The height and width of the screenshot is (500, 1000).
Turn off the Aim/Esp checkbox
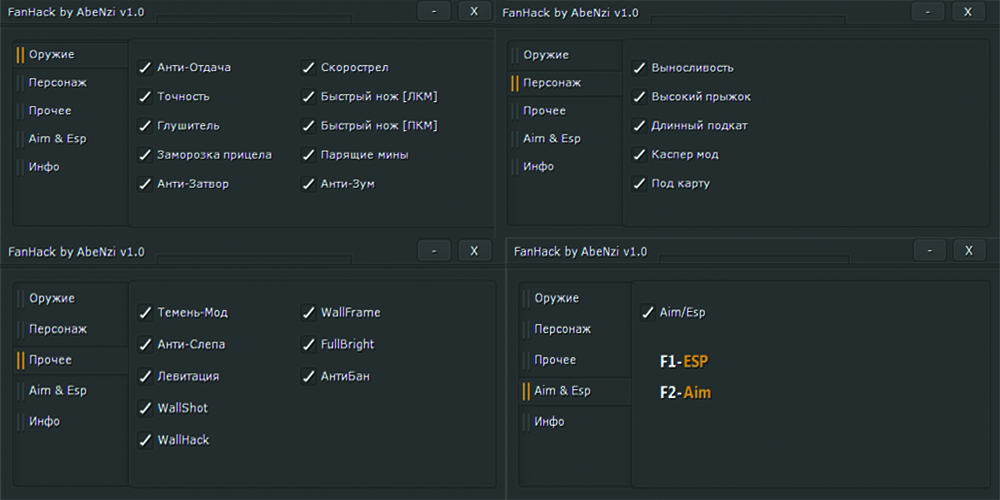(x=648, y=312)
